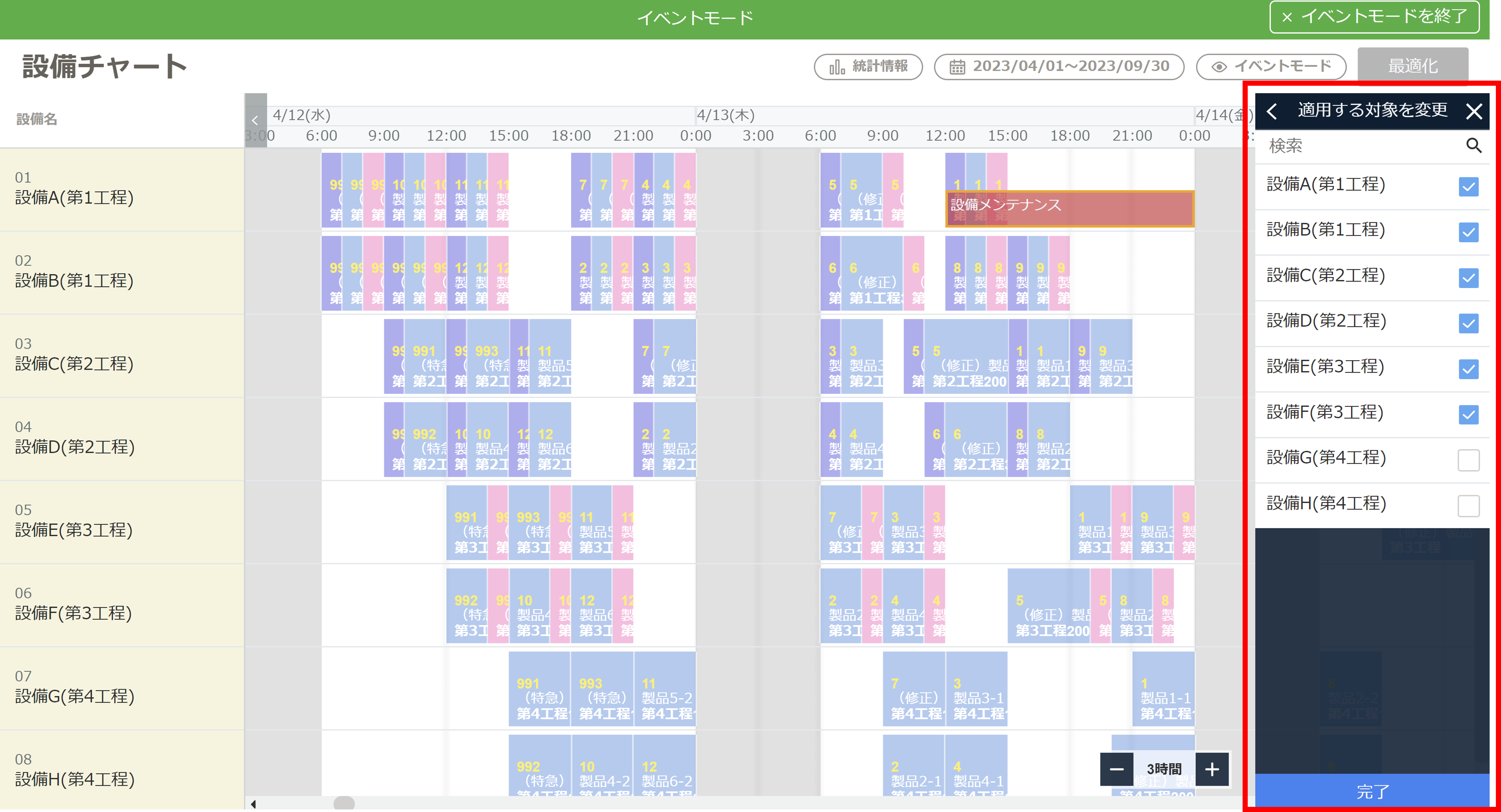
Task: Click the plus zoom button beside 3時間
Action: [x=1212, y=769]
